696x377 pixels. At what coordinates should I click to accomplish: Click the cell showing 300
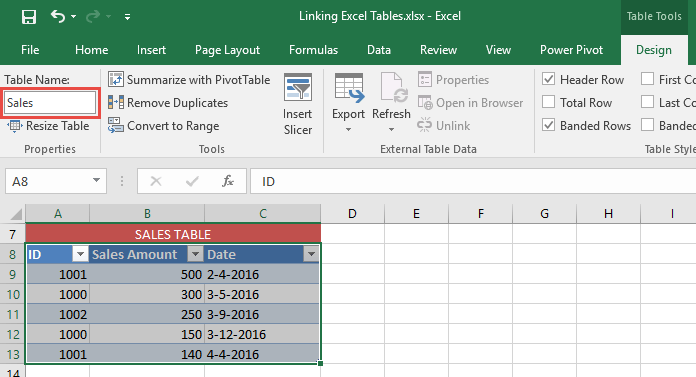point(147,294)
